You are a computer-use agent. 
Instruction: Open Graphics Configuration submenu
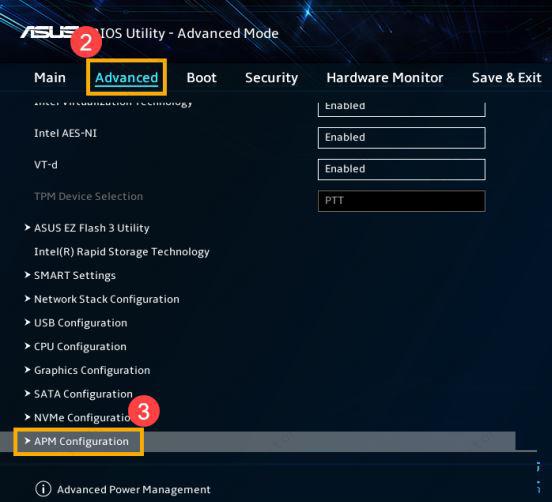coord(92,370)
